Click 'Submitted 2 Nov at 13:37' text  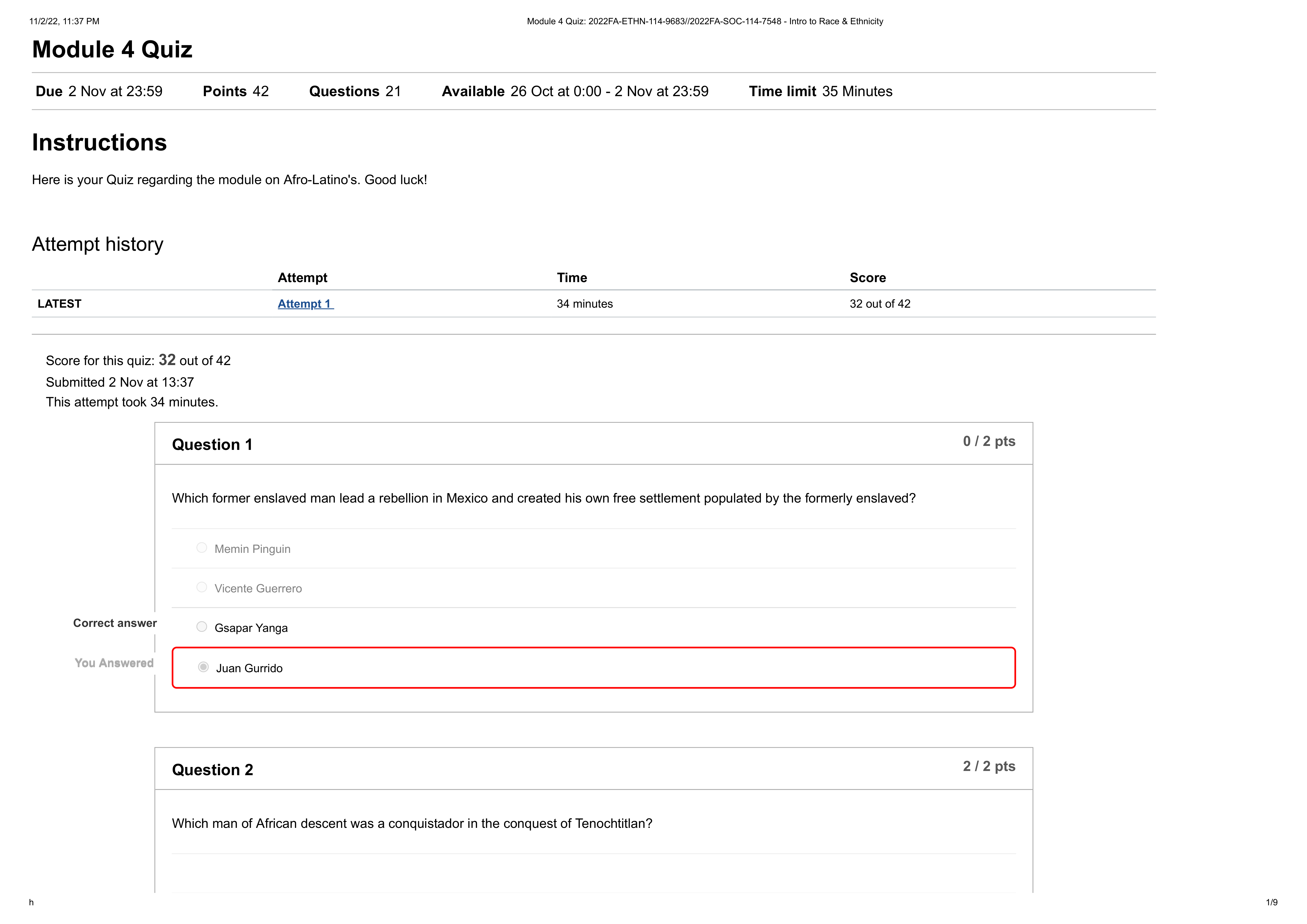click(x=120, y=382)
